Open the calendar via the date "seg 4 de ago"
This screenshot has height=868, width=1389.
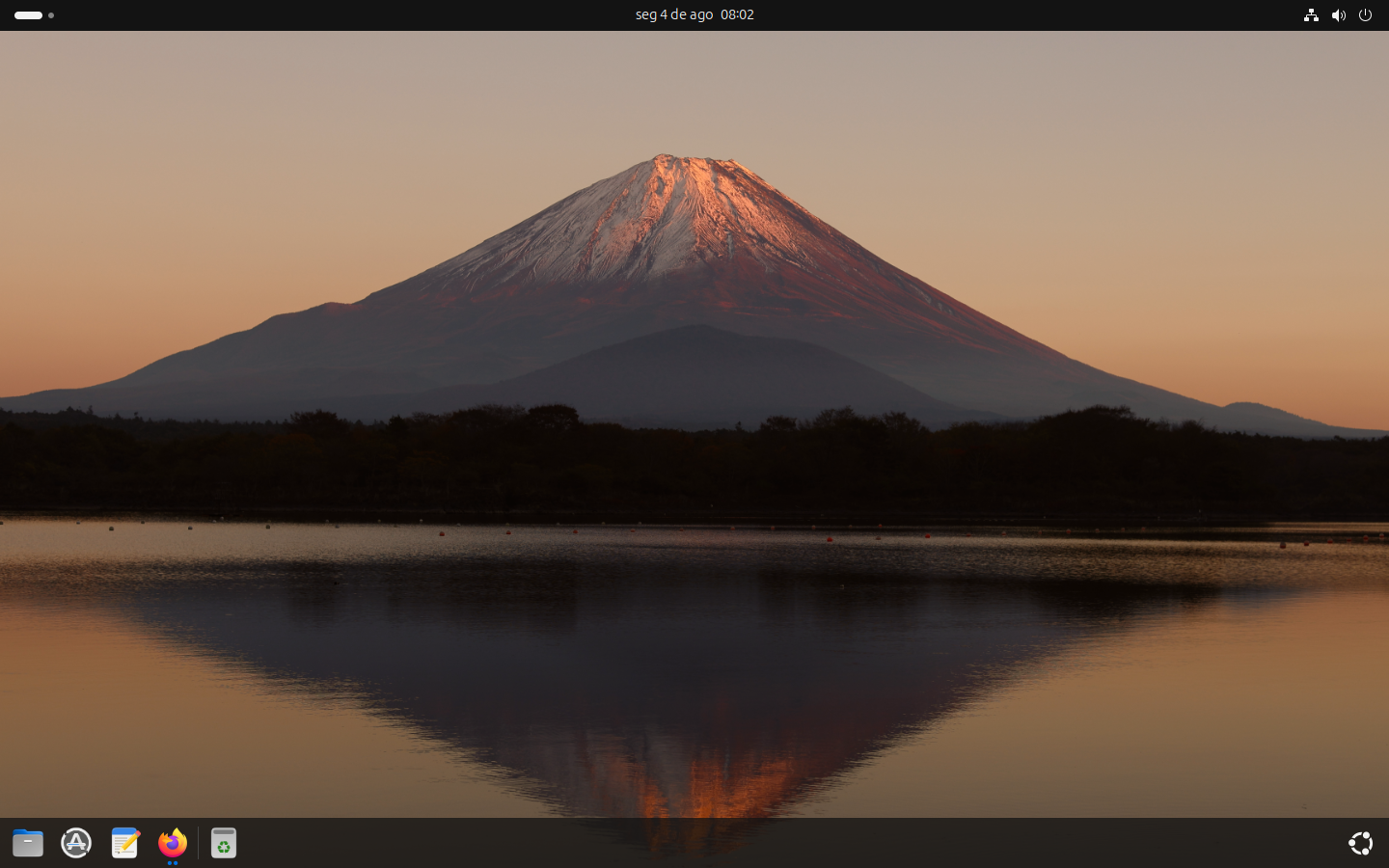[x=674, y=14]
